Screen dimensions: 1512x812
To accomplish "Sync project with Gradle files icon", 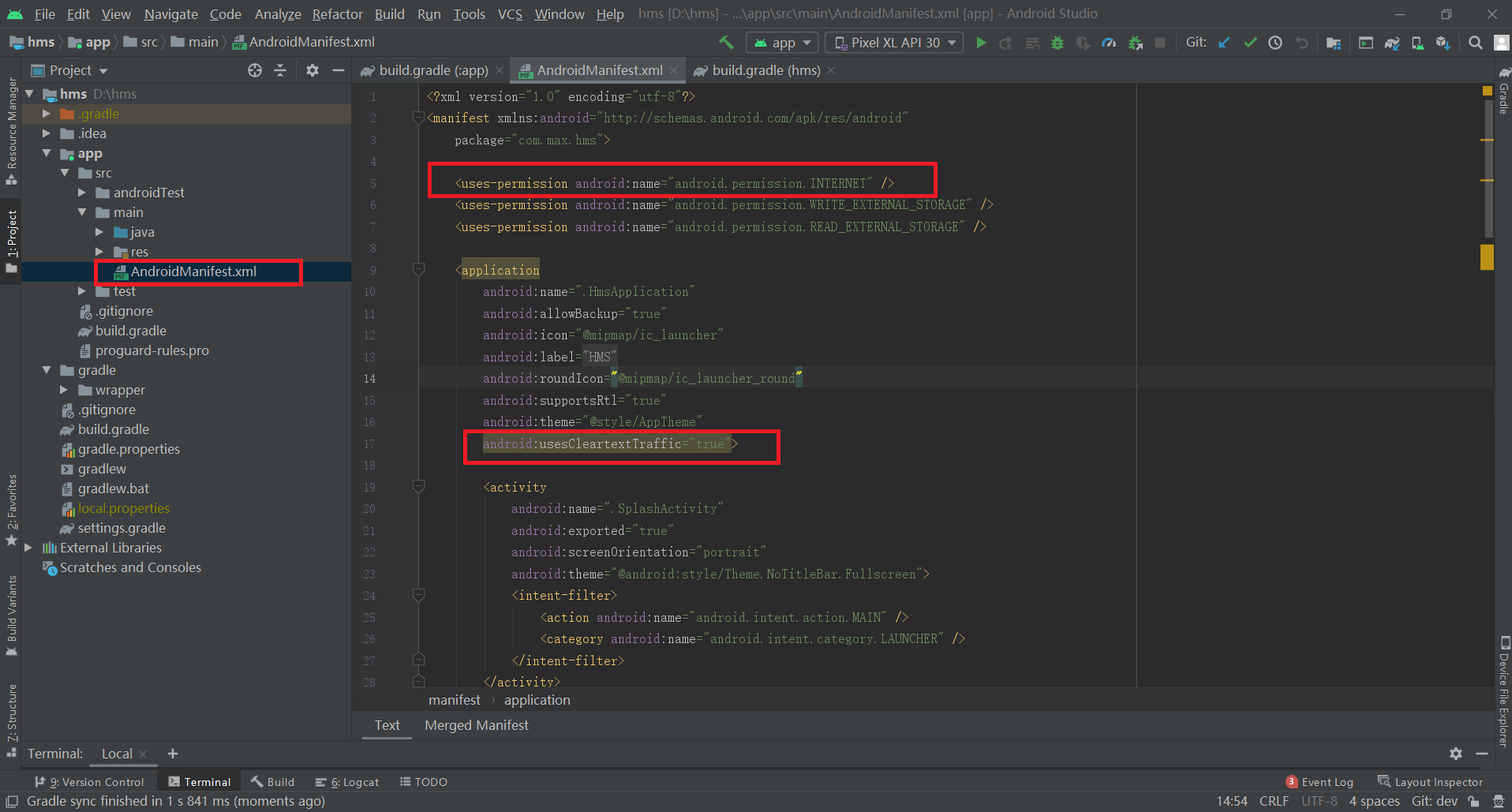I will [x=1392, y=43].
